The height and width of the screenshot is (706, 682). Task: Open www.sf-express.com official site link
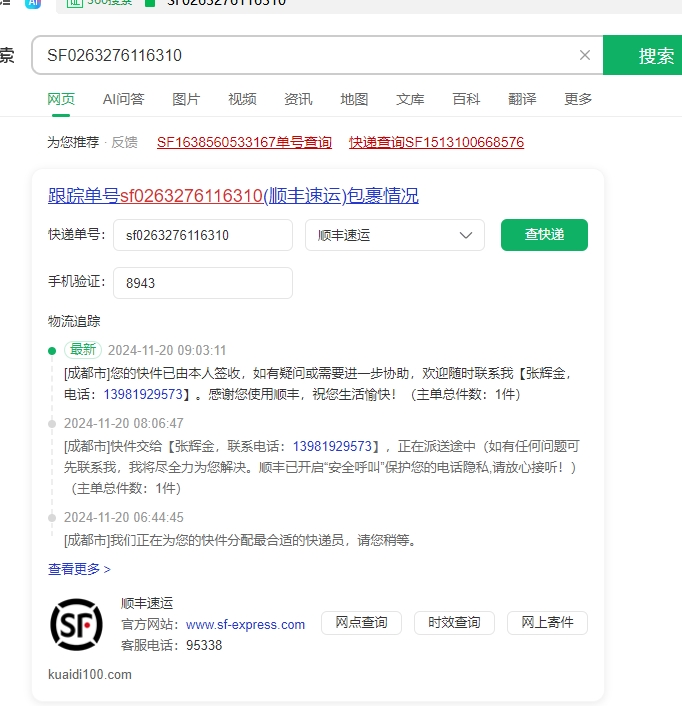coord(245,625)
